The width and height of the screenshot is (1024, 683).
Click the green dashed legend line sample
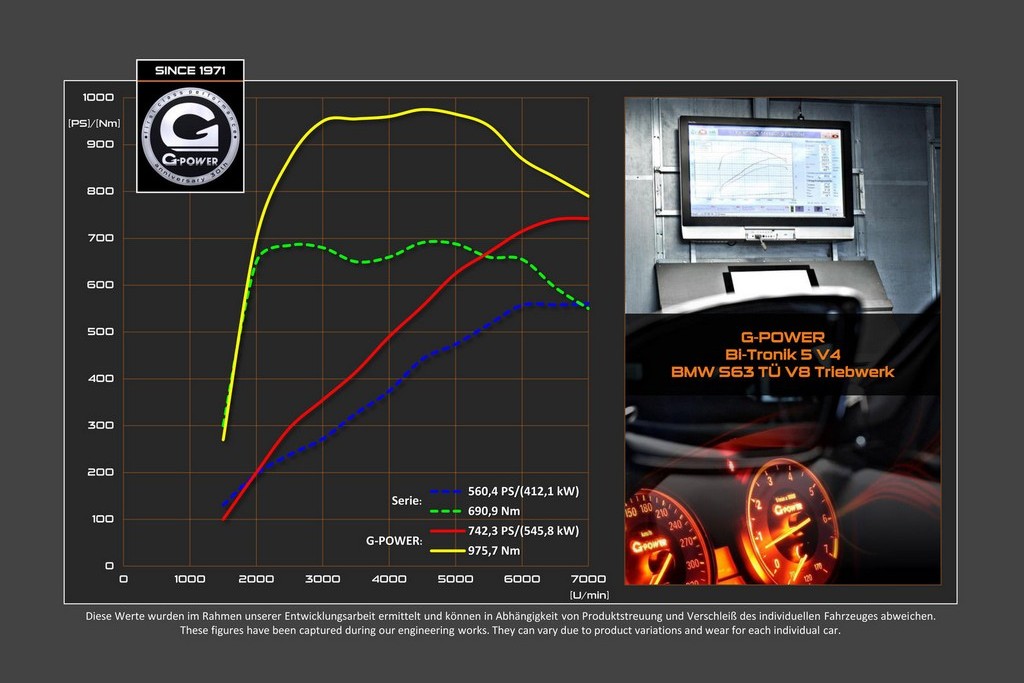pyautogui.click(x=447, y=511)
